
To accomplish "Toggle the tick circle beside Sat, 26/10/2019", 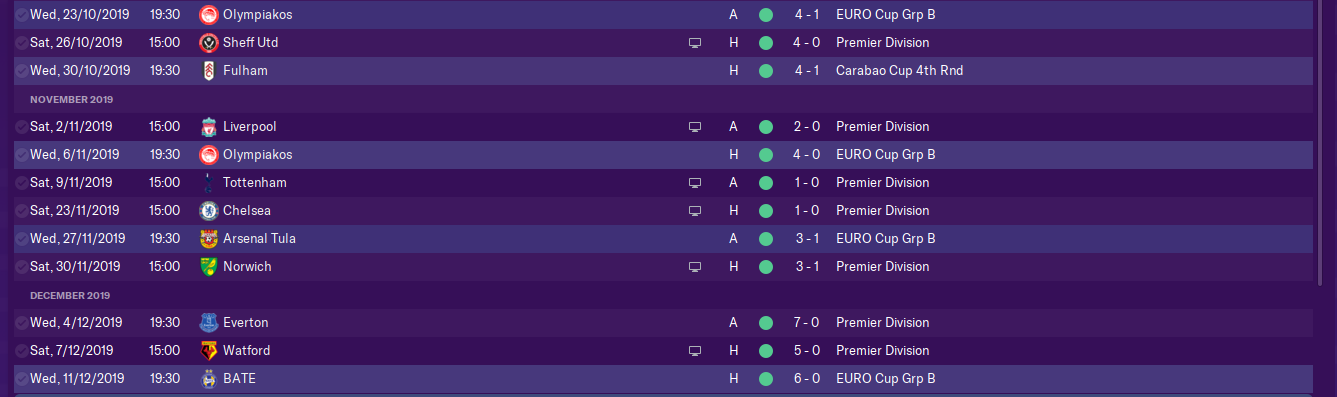I will [22, 43].
